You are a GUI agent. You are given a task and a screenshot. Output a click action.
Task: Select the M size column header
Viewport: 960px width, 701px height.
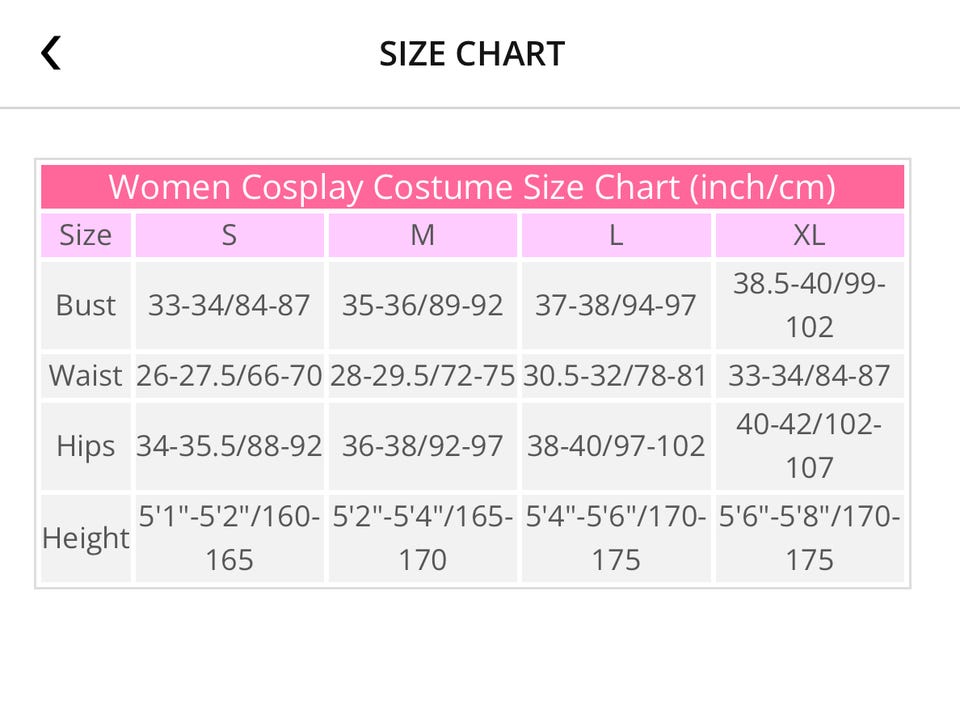click(x=423, y=235)
